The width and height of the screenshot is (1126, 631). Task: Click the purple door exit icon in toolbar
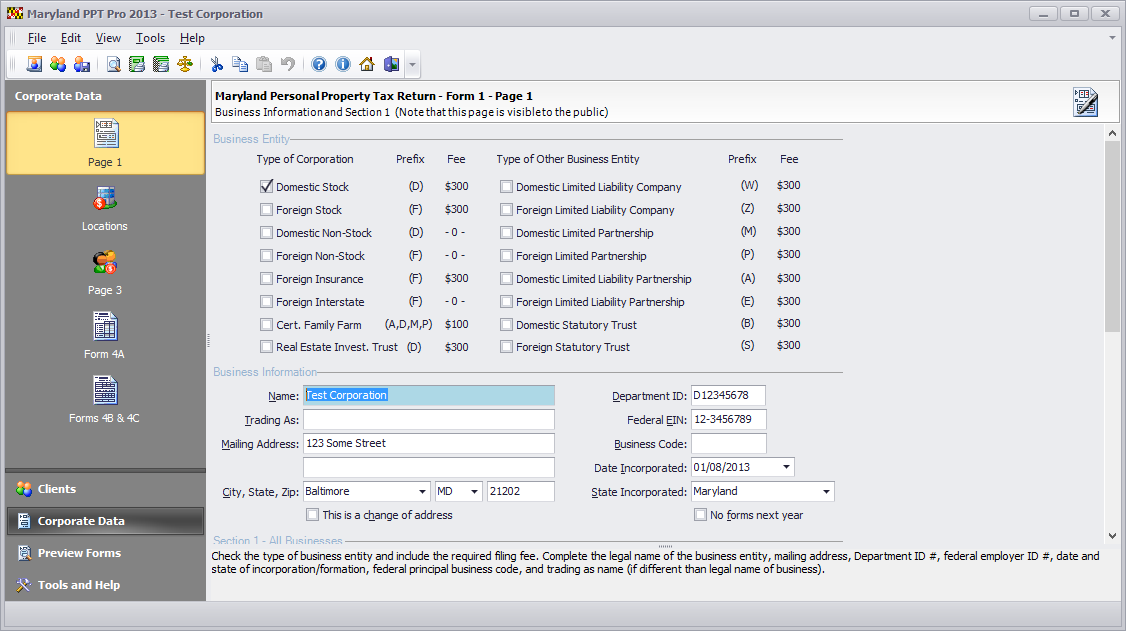[391, 65]
